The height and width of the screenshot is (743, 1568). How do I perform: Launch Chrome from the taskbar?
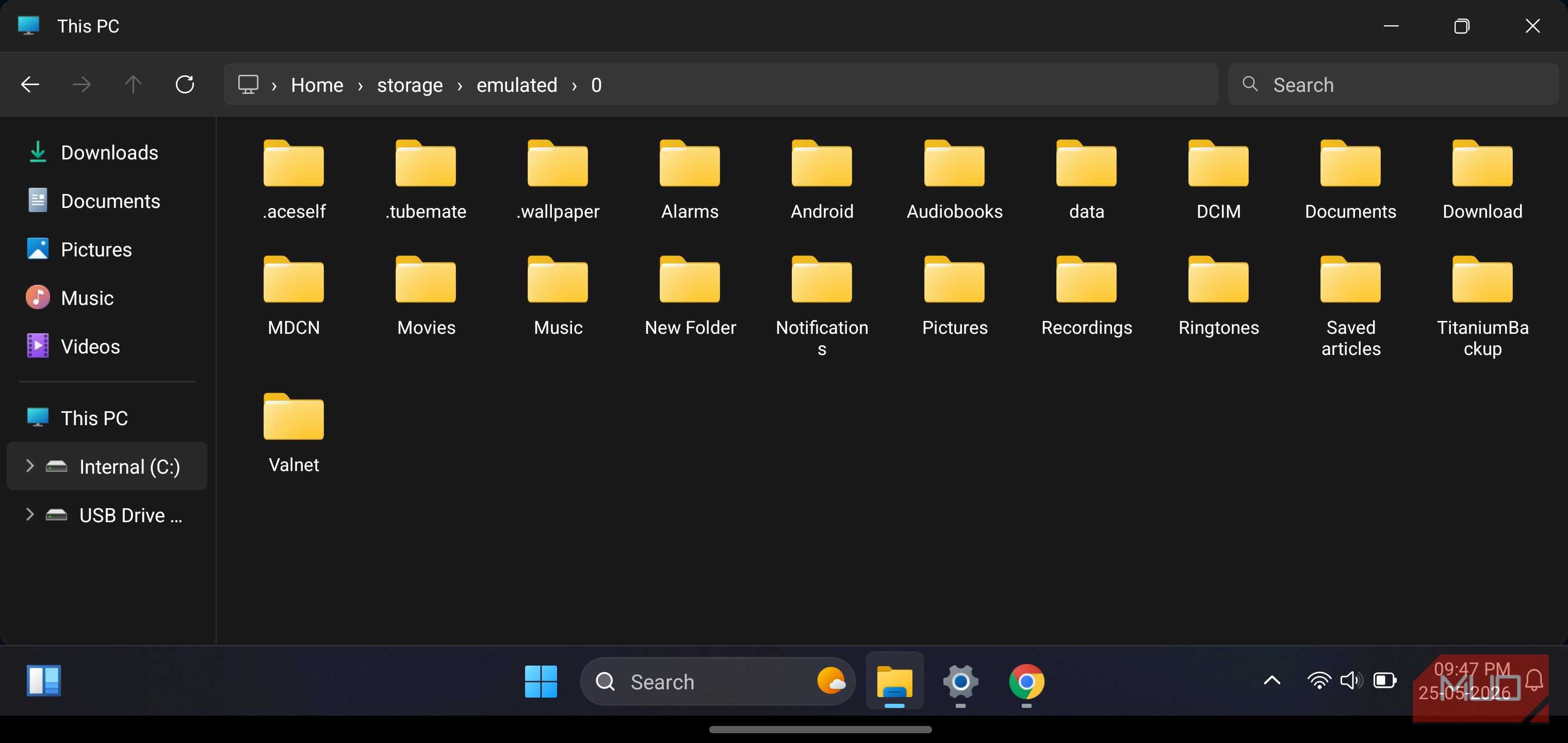click(x=1026, y=681)
